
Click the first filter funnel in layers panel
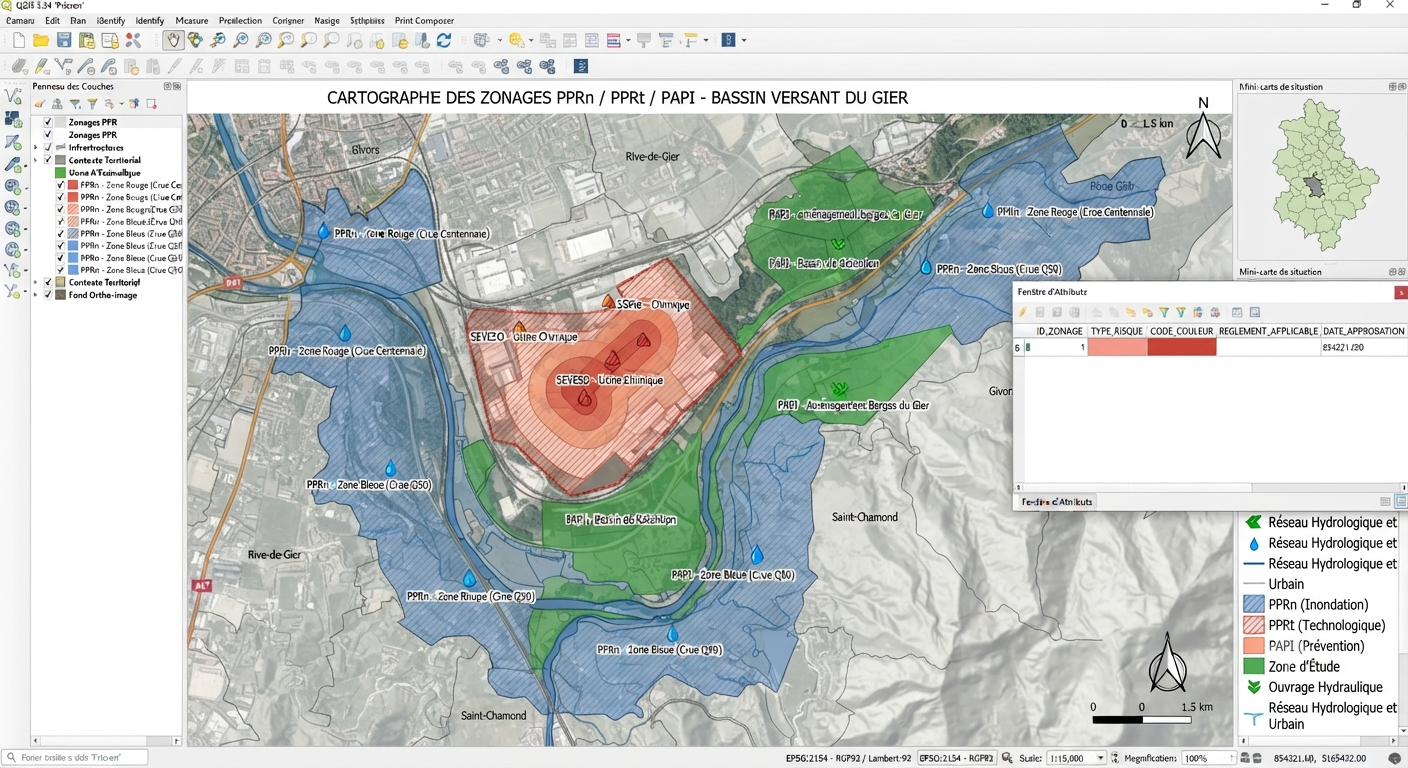(76, 103)
